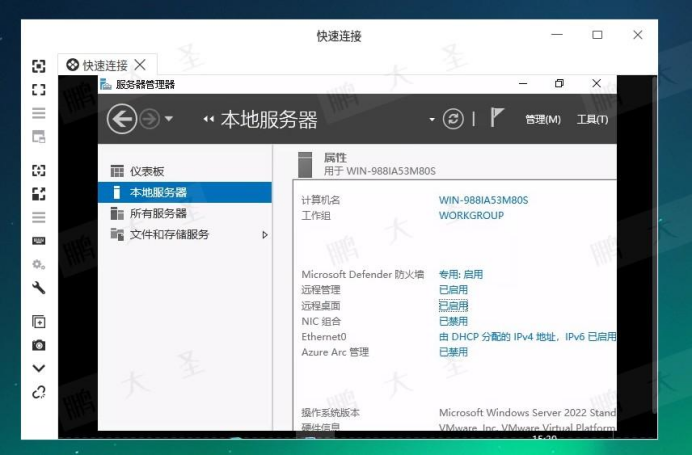Close the 服务器管理器 window
The width and height of the screenshot is (692, 455).
tap(596, 83)
